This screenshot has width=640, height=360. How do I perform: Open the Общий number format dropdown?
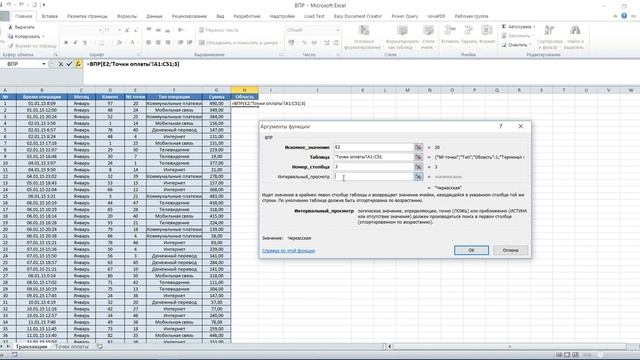[337, 30]
